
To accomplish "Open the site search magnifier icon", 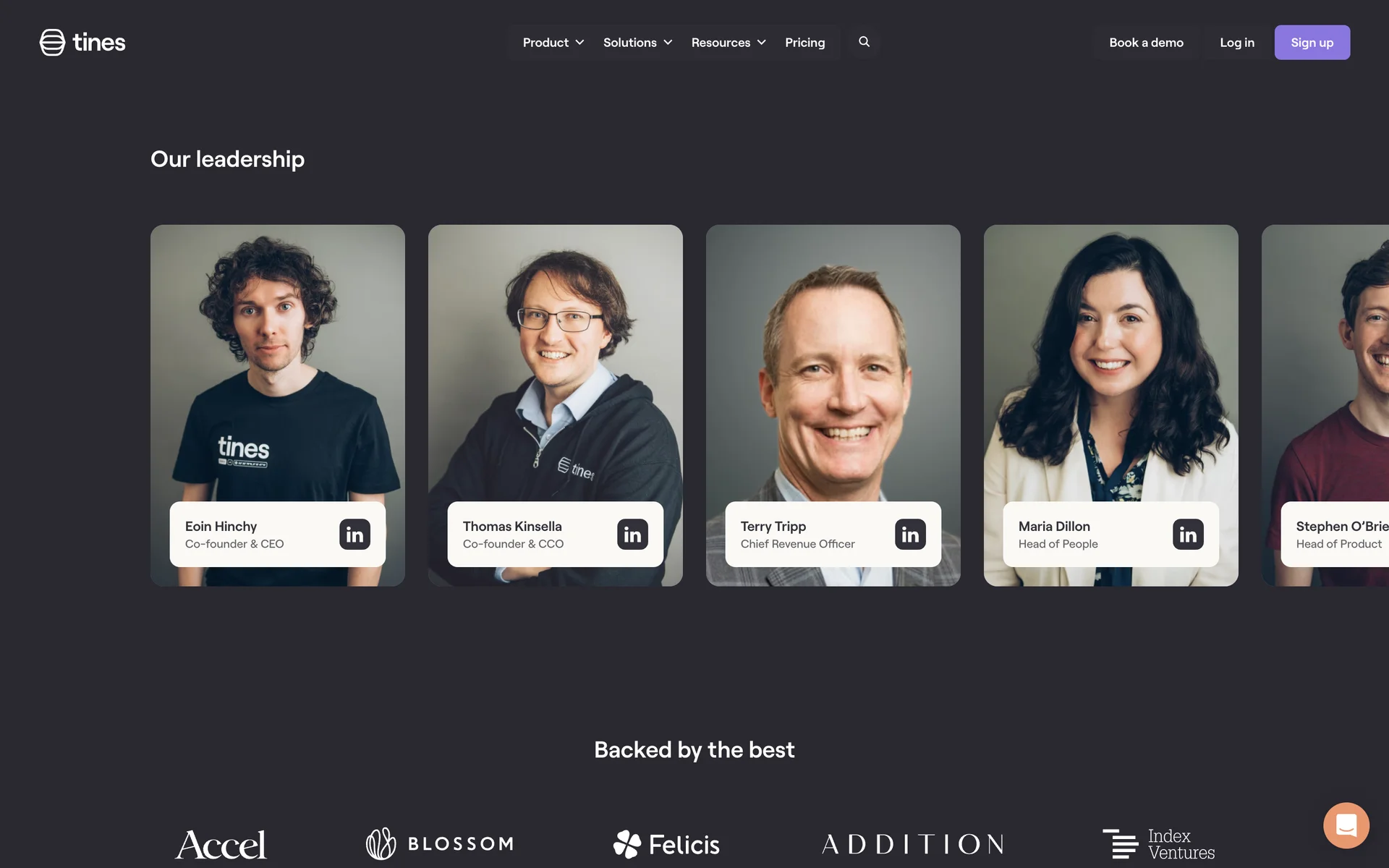I will coord(864,42).
